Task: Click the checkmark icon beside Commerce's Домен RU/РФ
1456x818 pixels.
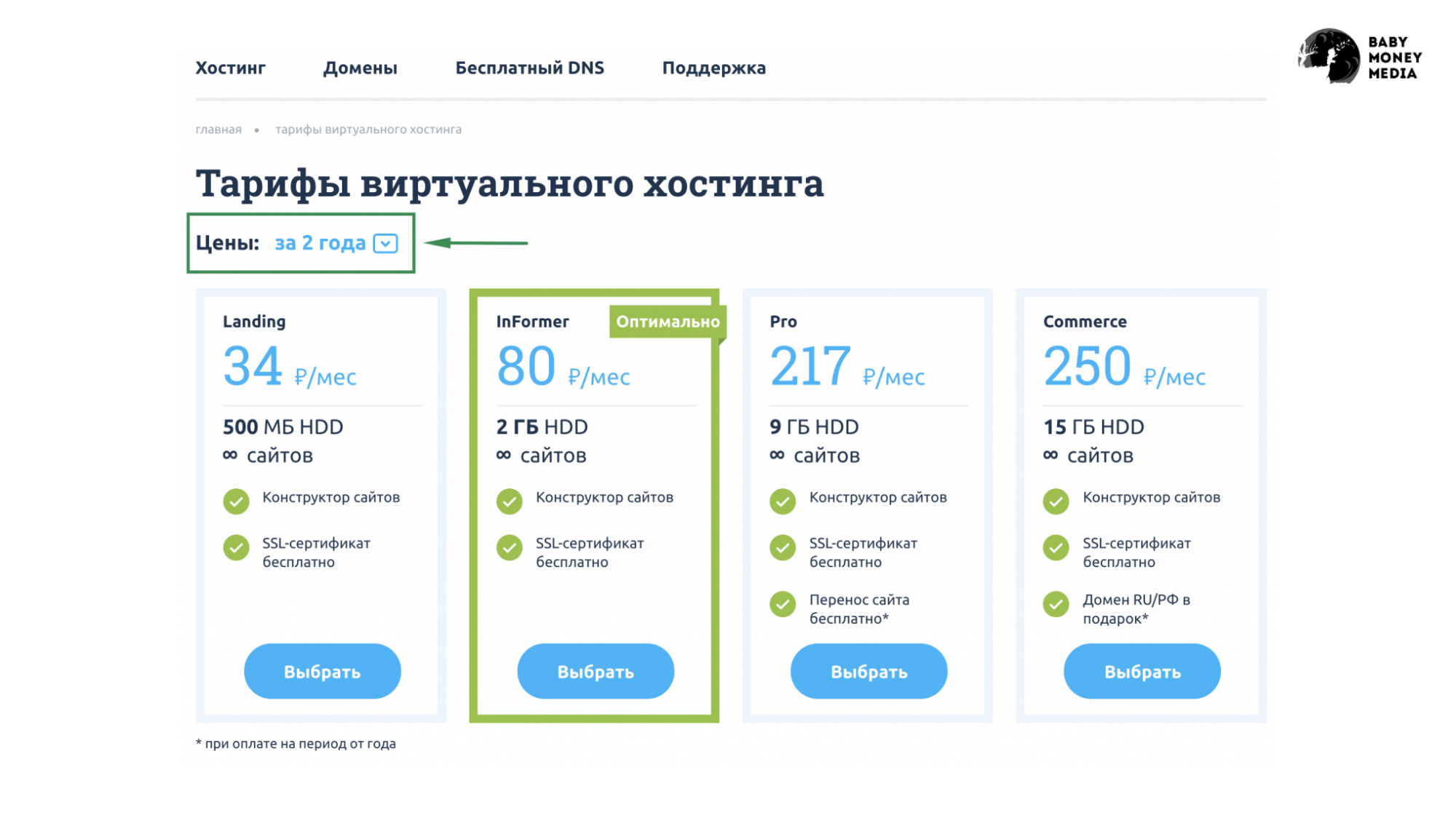Action: [x=1056, y=603]
